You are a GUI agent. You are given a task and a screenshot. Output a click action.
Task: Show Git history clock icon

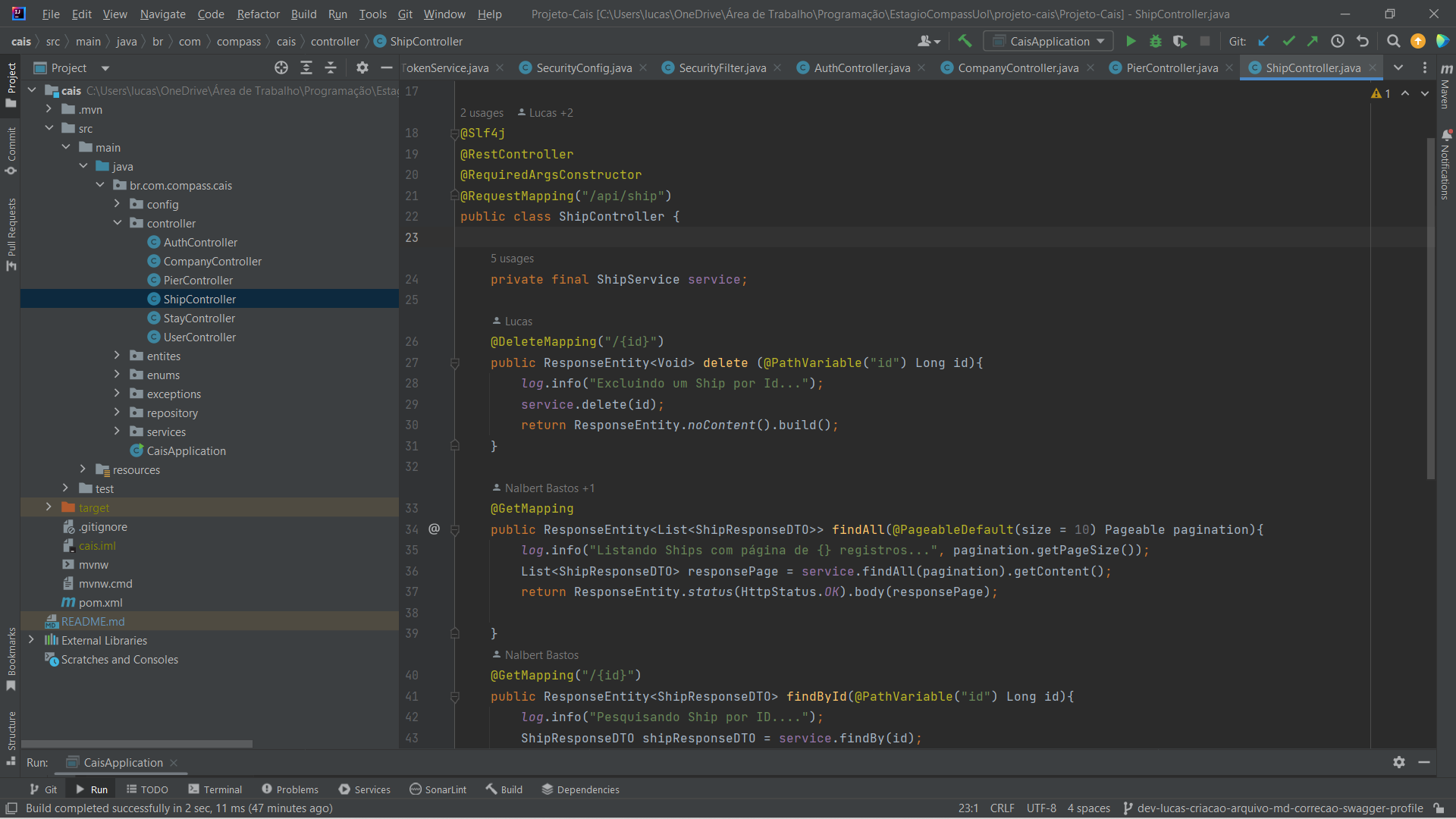1338,42
